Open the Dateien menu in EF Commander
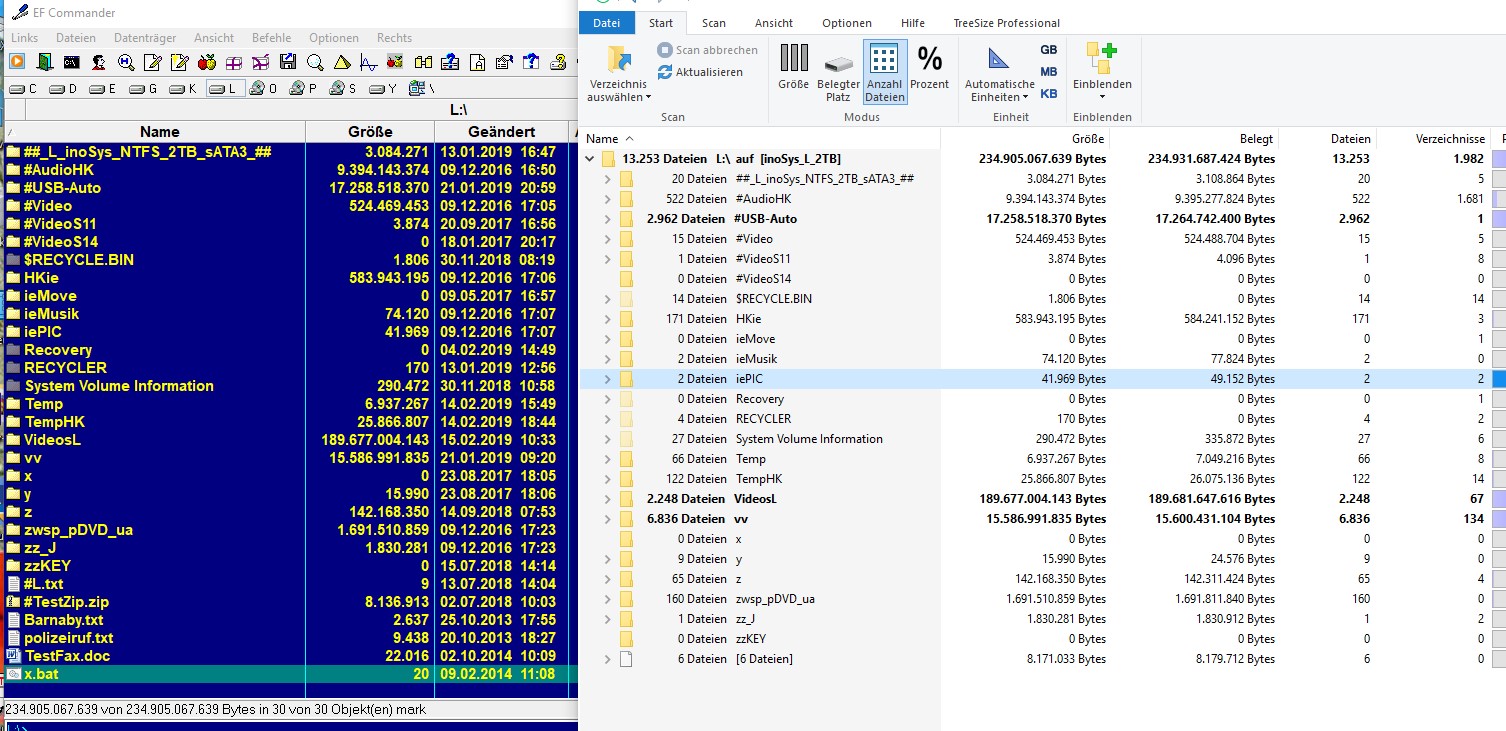This screenshot has height=731, width=1506. click(x=76, y=38)
